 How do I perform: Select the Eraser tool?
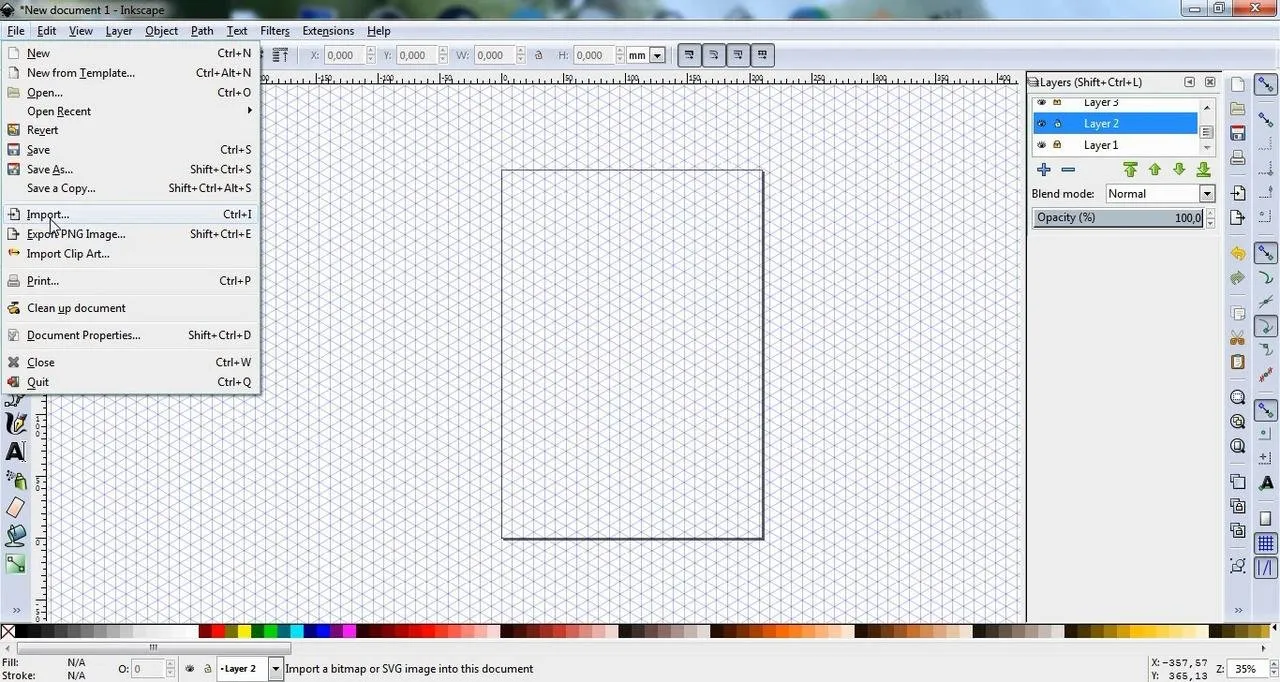(15, 508)
